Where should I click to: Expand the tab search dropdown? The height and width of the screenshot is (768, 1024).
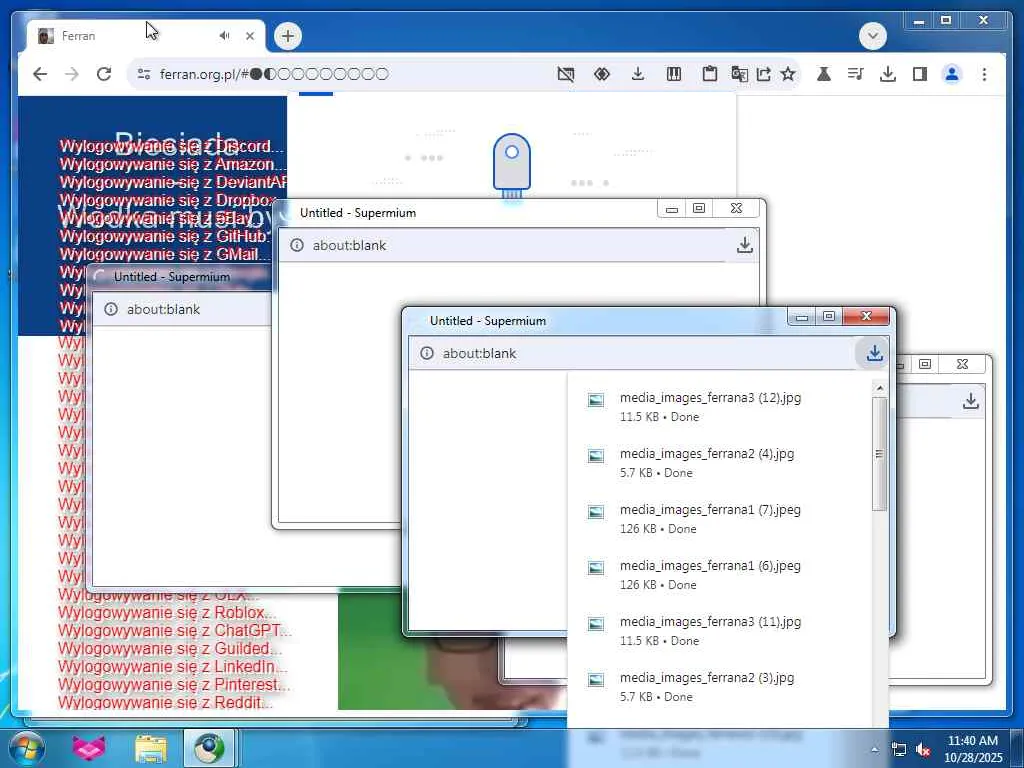[873, 36]
